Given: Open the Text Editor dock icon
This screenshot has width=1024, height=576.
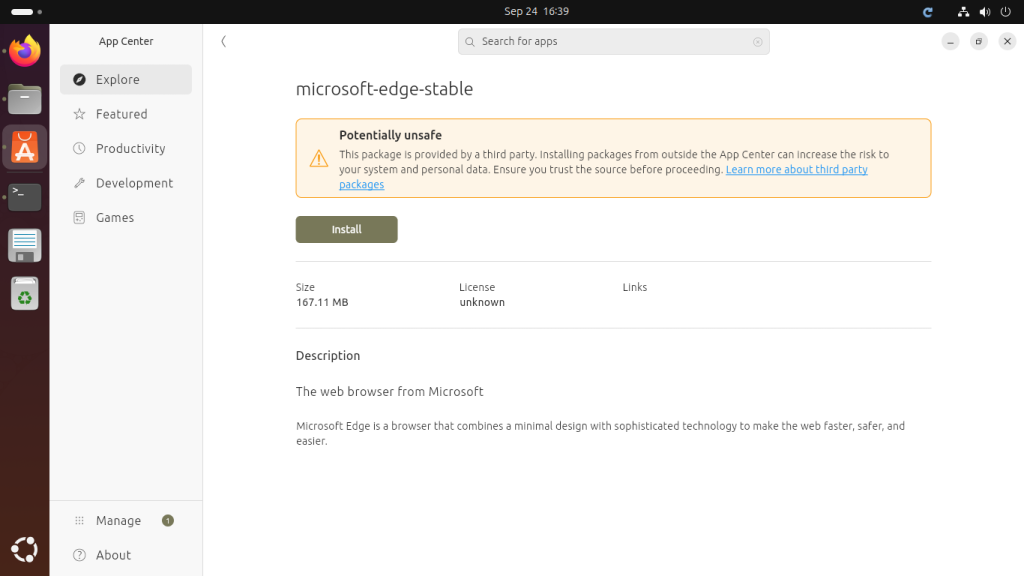Looking at the screenshot, I should tap(25, 245).
